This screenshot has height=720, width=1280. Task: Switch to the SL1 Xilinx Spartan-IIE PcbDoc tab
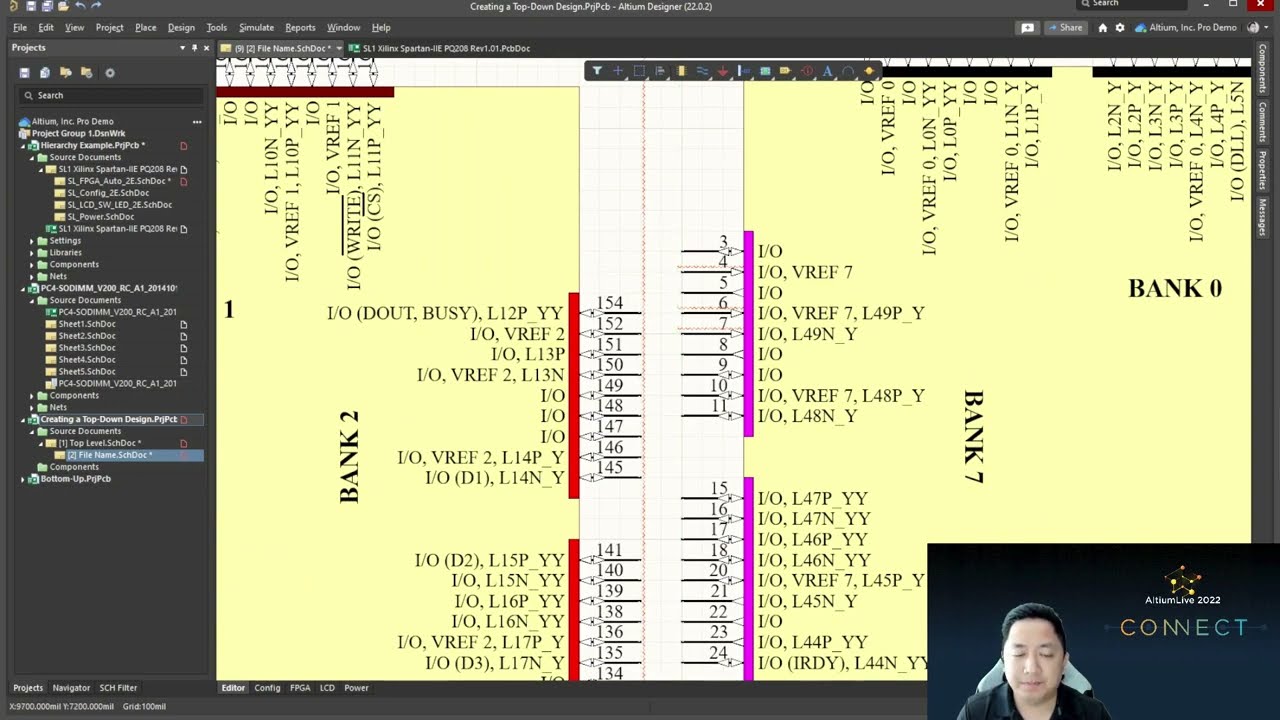(x=440, y=48)
